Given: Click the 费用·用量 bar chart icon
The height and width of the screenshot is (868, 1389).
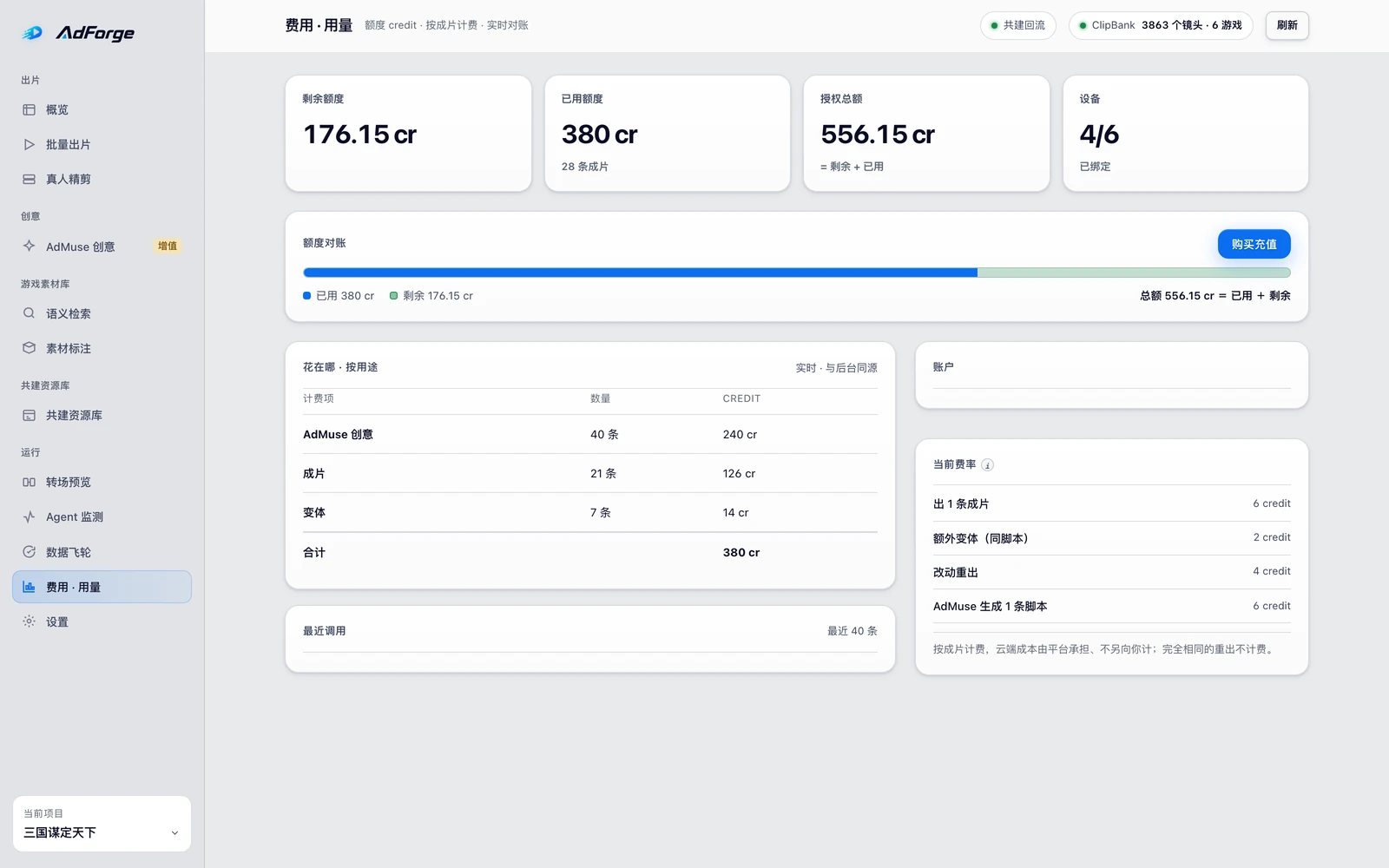Looking at the screenshot, I should pos(29,587).
